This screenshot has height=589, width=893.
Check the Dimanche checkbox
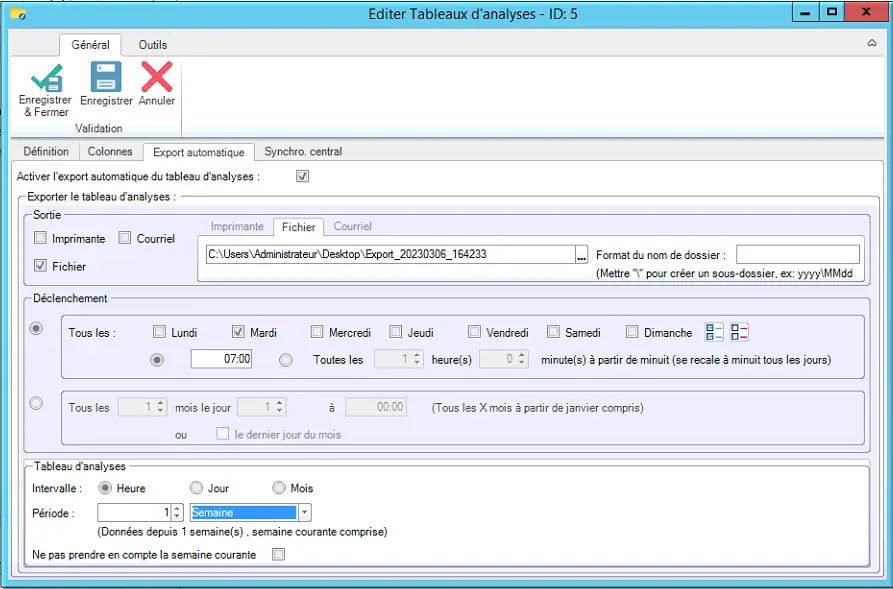click(632, 331)
